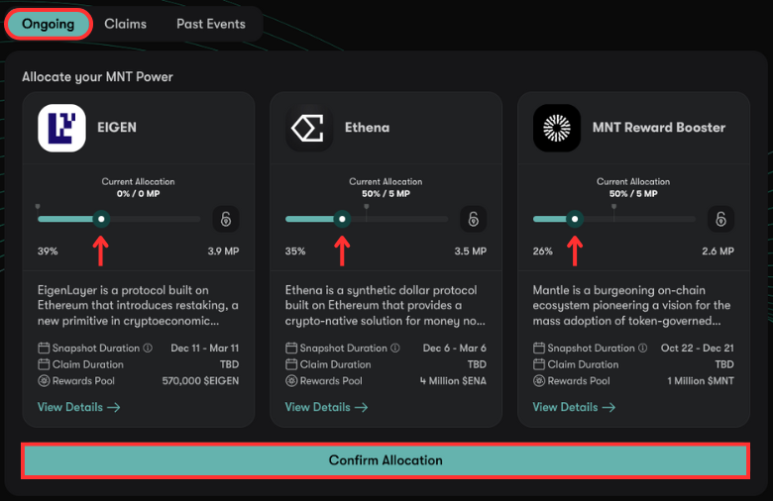Click Ethena Snapshot Duration calendar icon
Screen dimensions: 773x501
[291, 348]
